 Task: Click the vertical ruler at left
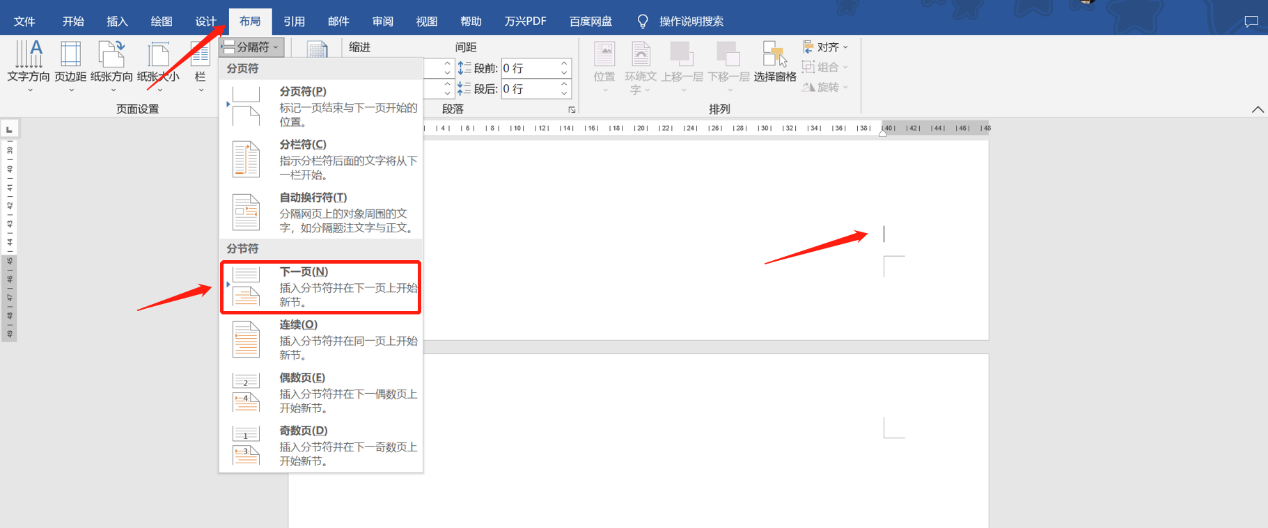tap(9, 240)
